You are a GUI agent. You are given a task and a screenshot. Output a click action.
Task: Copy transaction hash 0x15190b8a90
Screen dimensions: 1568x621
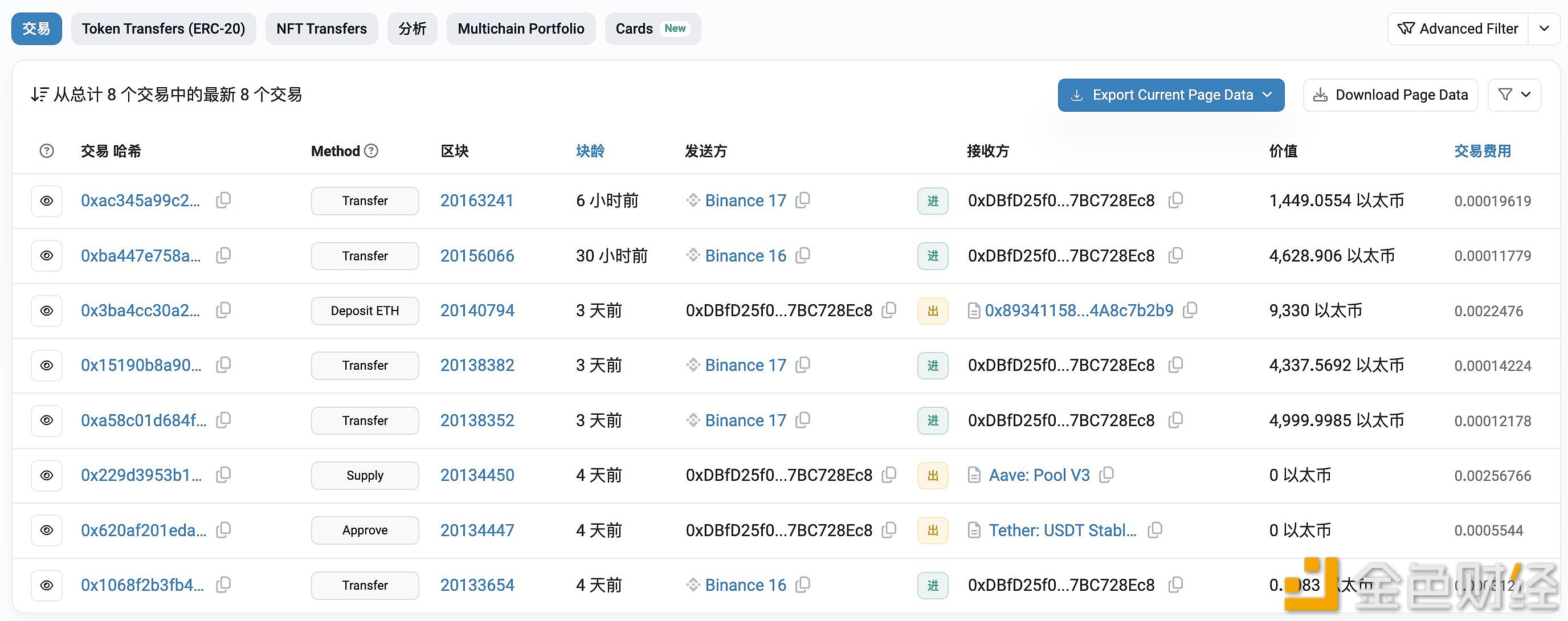(x=223, y=365)
